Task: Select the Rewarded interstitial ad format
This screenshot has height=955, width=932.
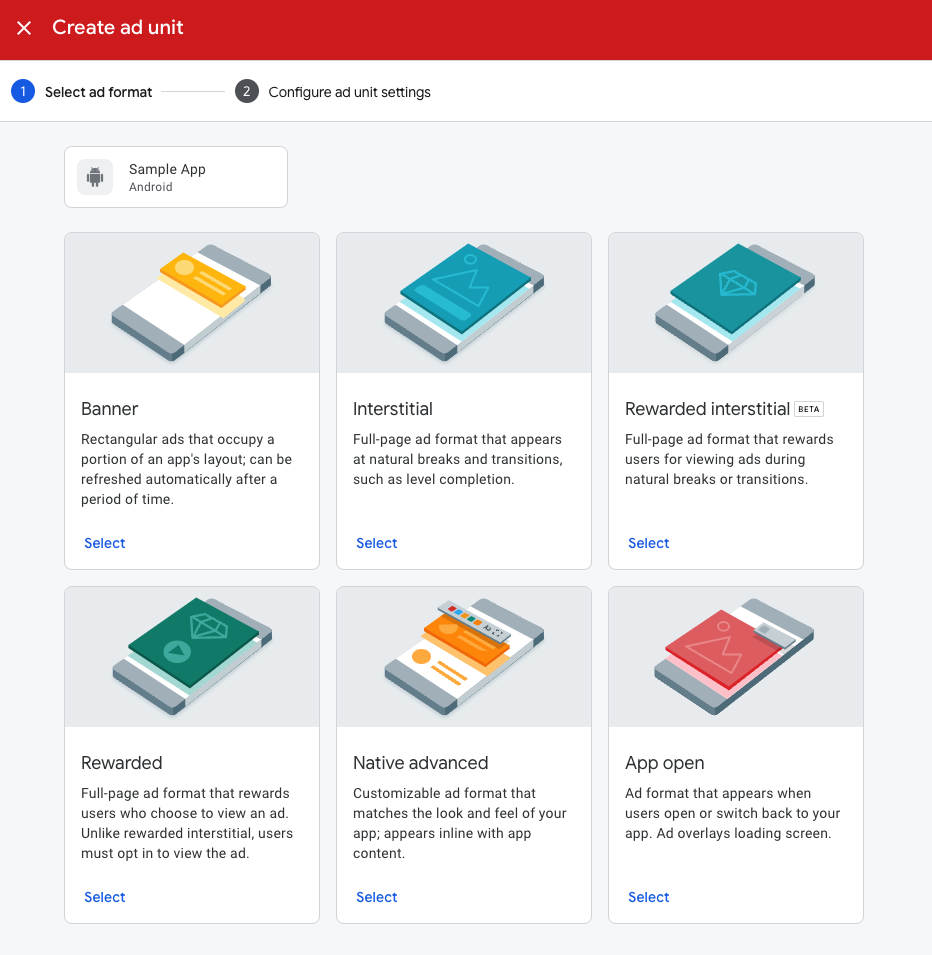Action: [648, 542]
